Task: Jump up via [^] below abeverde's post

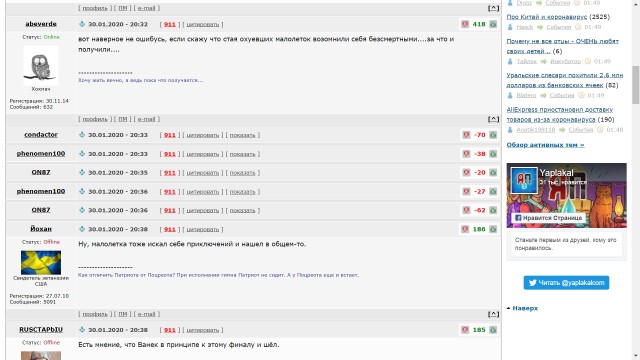Action: pos(493,119)
